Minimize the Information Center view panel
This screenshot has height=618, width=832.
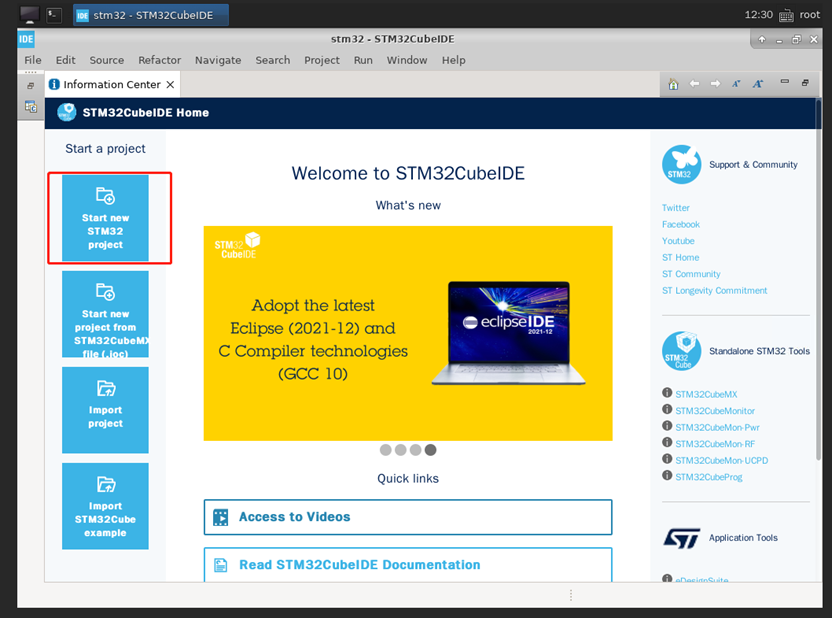[x=785, y=82]
